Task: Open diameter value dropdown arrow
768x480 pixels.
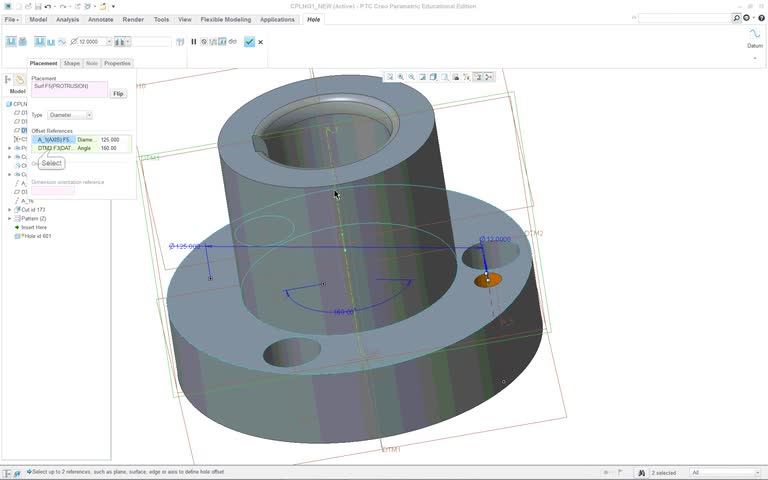Action: [109, 42]
